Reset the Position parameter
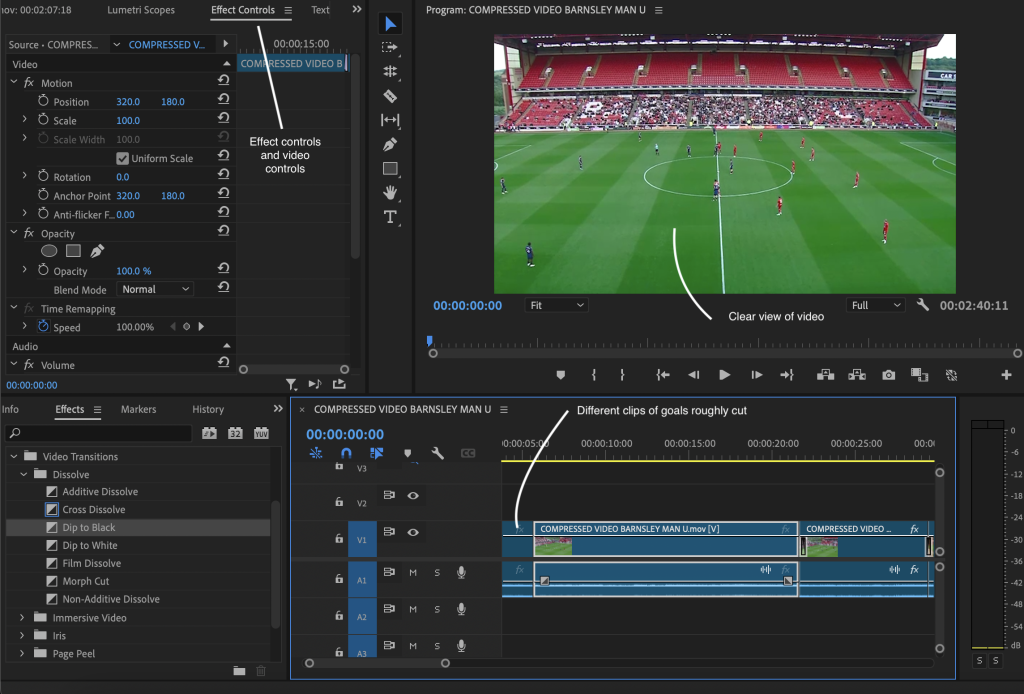 click(223, 101)
